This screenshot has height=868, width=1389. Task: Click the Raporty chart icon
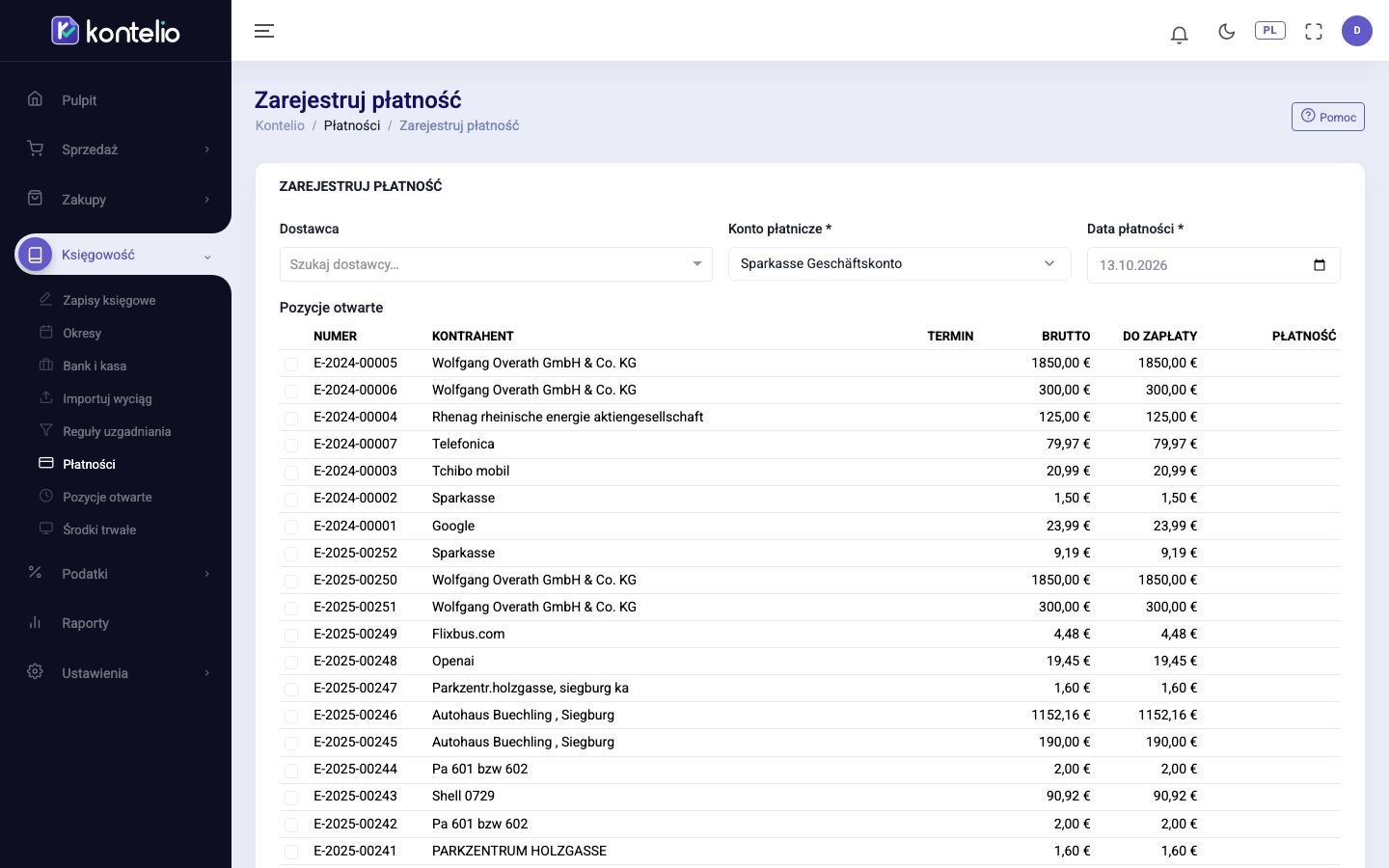point(35,622)
